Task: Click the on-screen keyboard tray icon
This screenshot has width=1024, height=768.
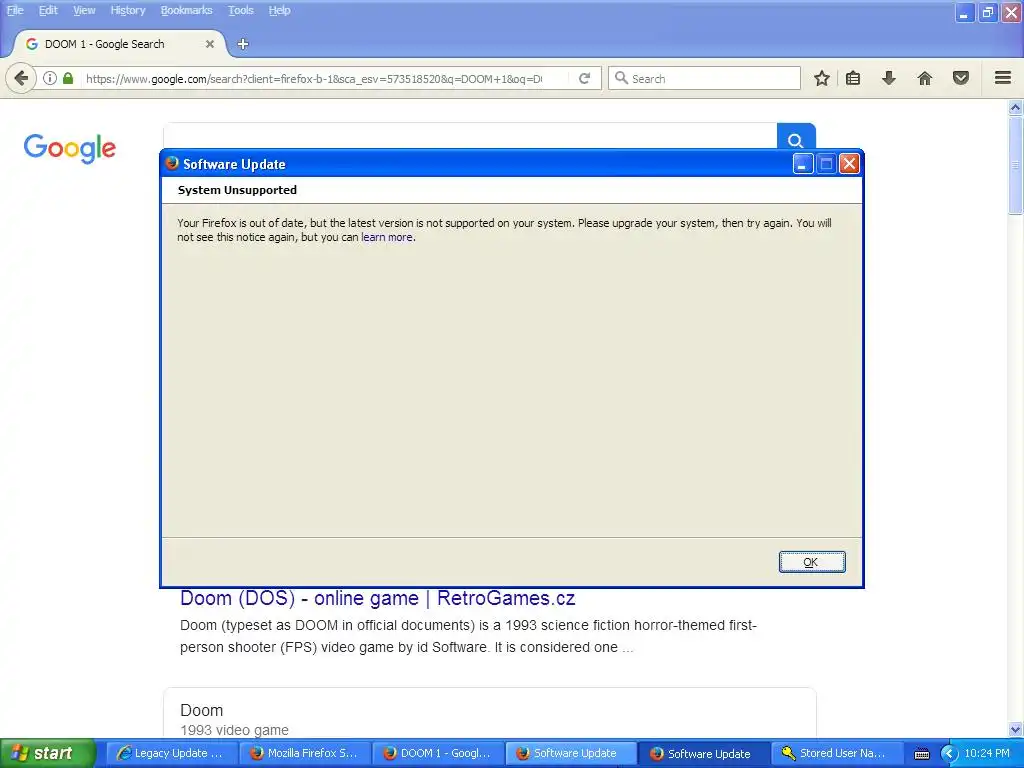Action: point(922,754)
